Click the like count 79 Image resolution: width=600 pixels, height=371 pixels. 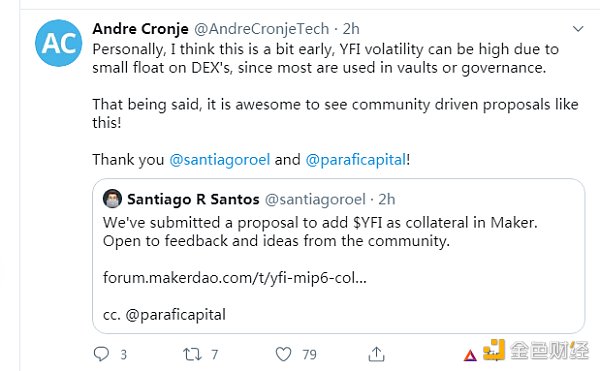point(310,355)
